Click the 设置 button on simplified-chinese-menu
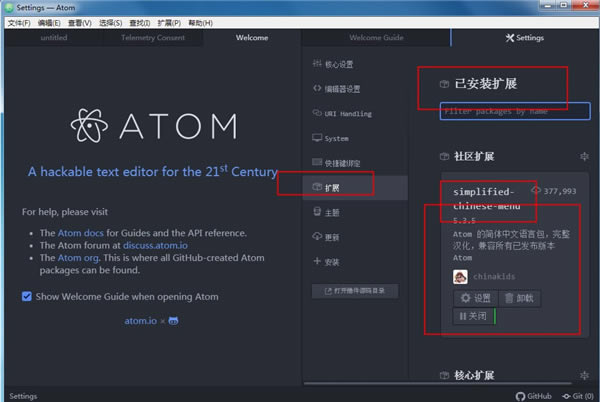The width and height of the screenshot is (600, 402). coord(476,298)
